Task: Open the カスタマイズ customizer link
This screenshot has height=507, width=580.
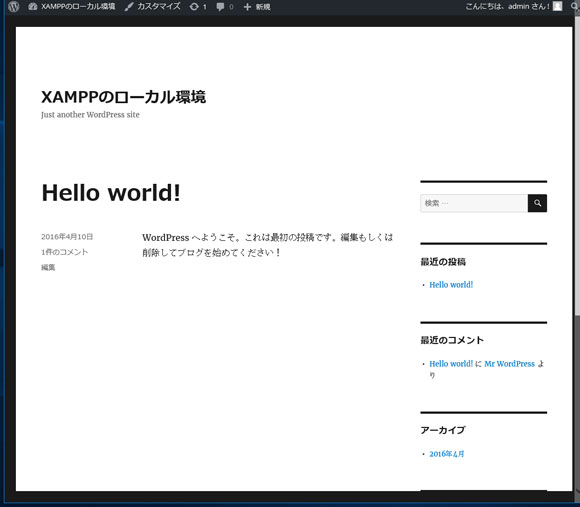Action: coord(152,7)
